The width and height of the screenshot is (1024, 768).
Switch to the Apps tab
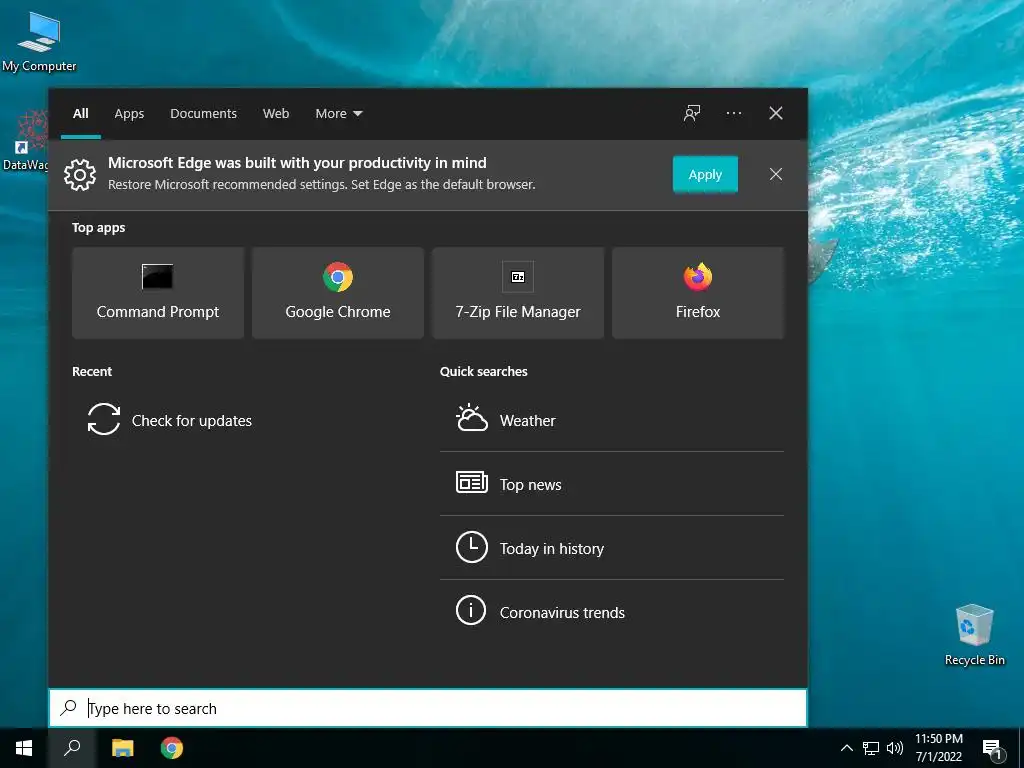[x=129, y=113]
